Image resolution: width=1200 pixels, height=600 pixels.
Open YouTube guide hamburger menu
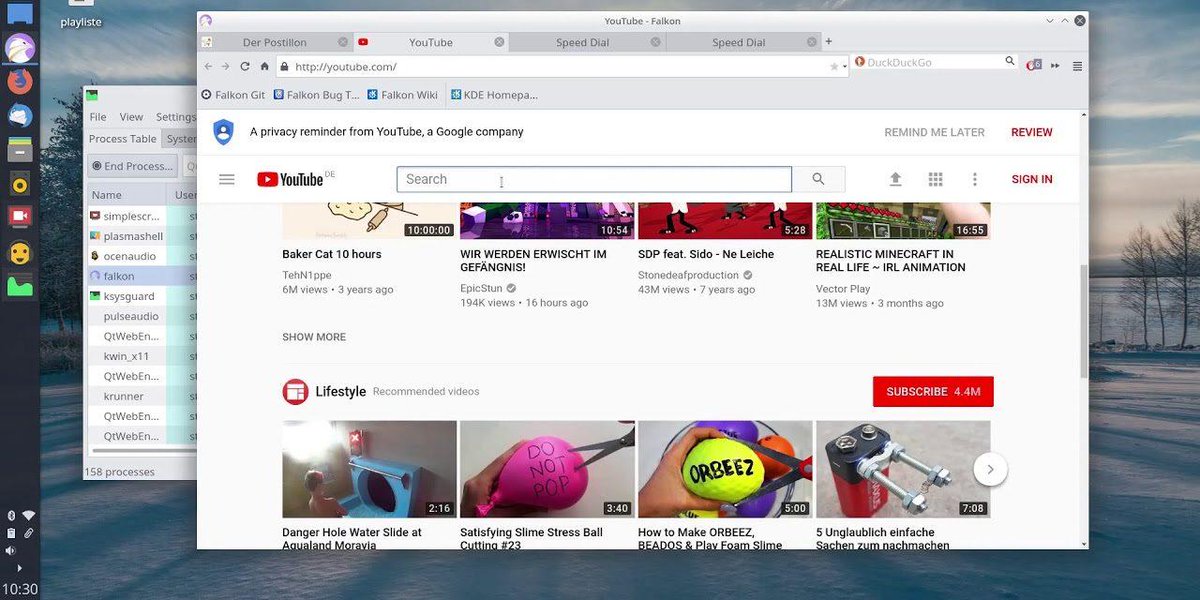coord(227,179)
